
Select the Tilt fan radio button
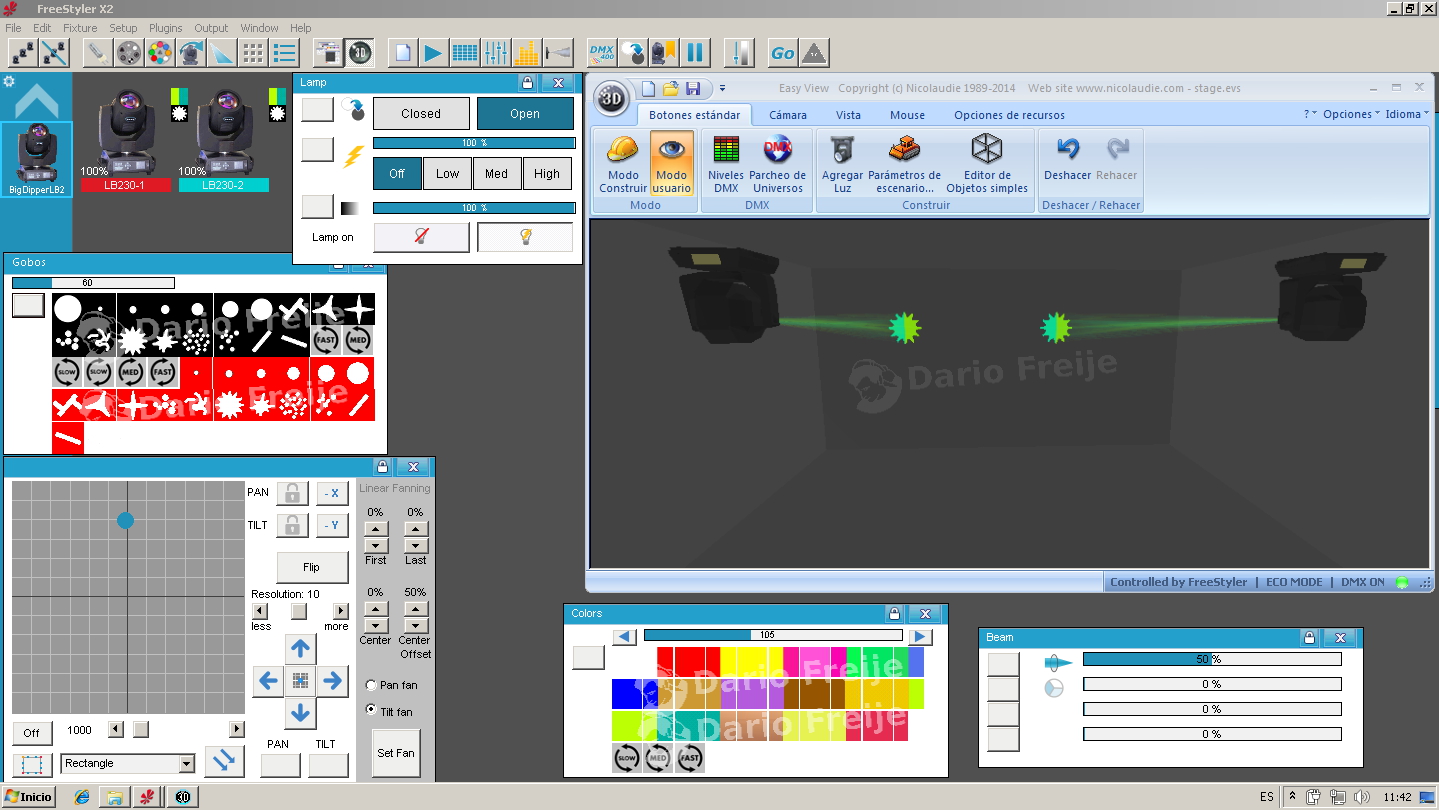pos(371,710)
